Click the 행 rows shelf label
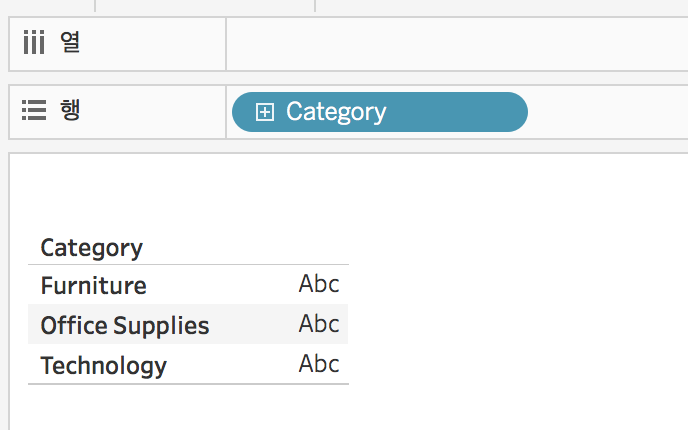Viewport: 688px width, 430px height. point(70,110)
